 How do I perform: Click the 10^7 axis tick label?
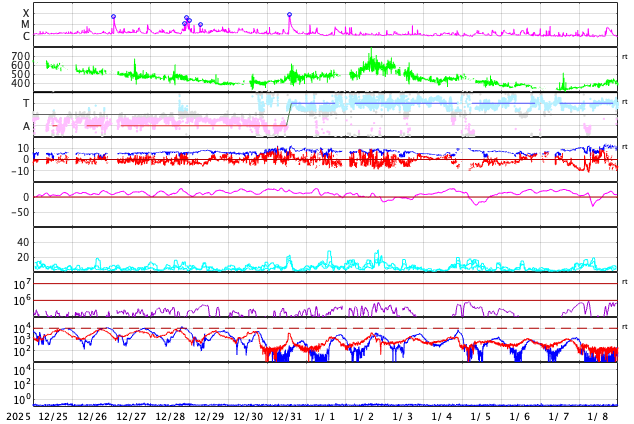point(21,286)
